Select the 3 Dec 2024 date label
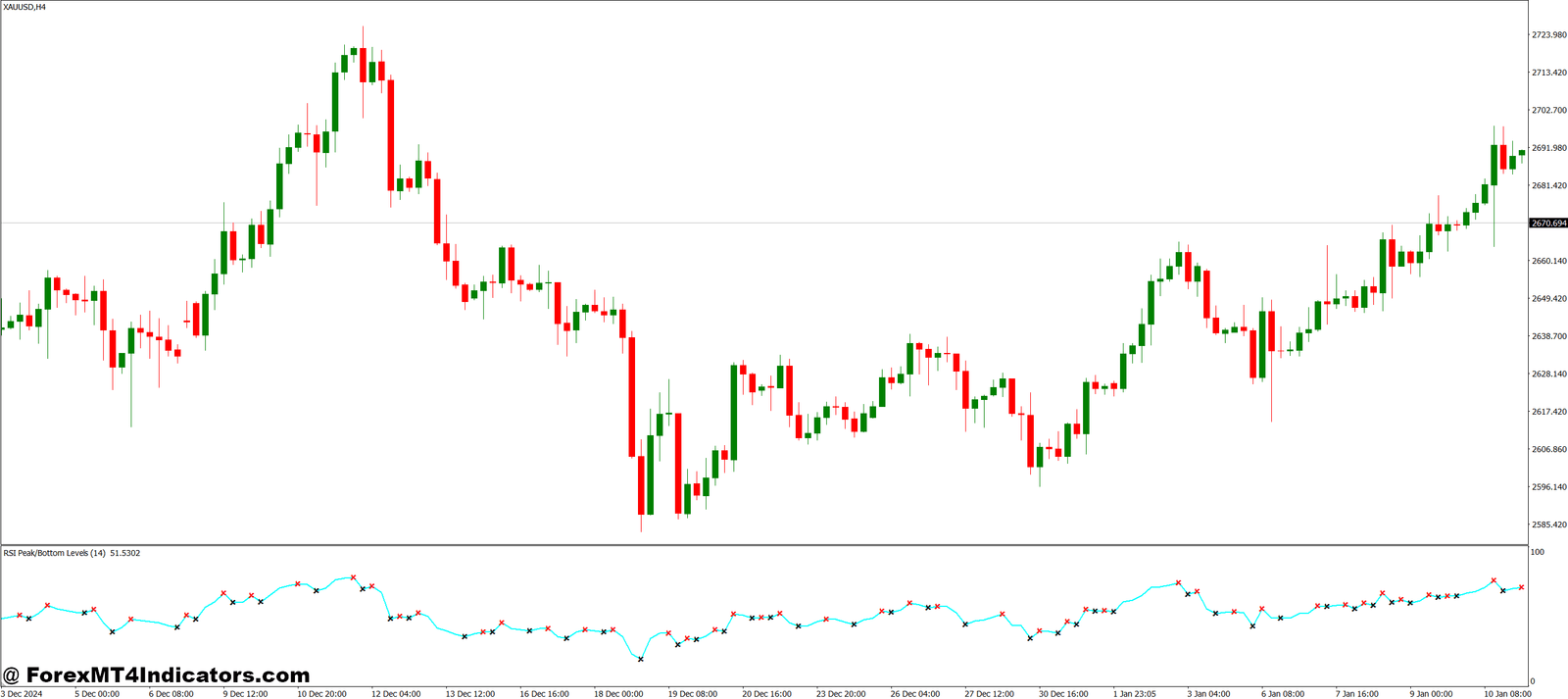The width and height of the screenshot is (1568, 699). point(22,693)
